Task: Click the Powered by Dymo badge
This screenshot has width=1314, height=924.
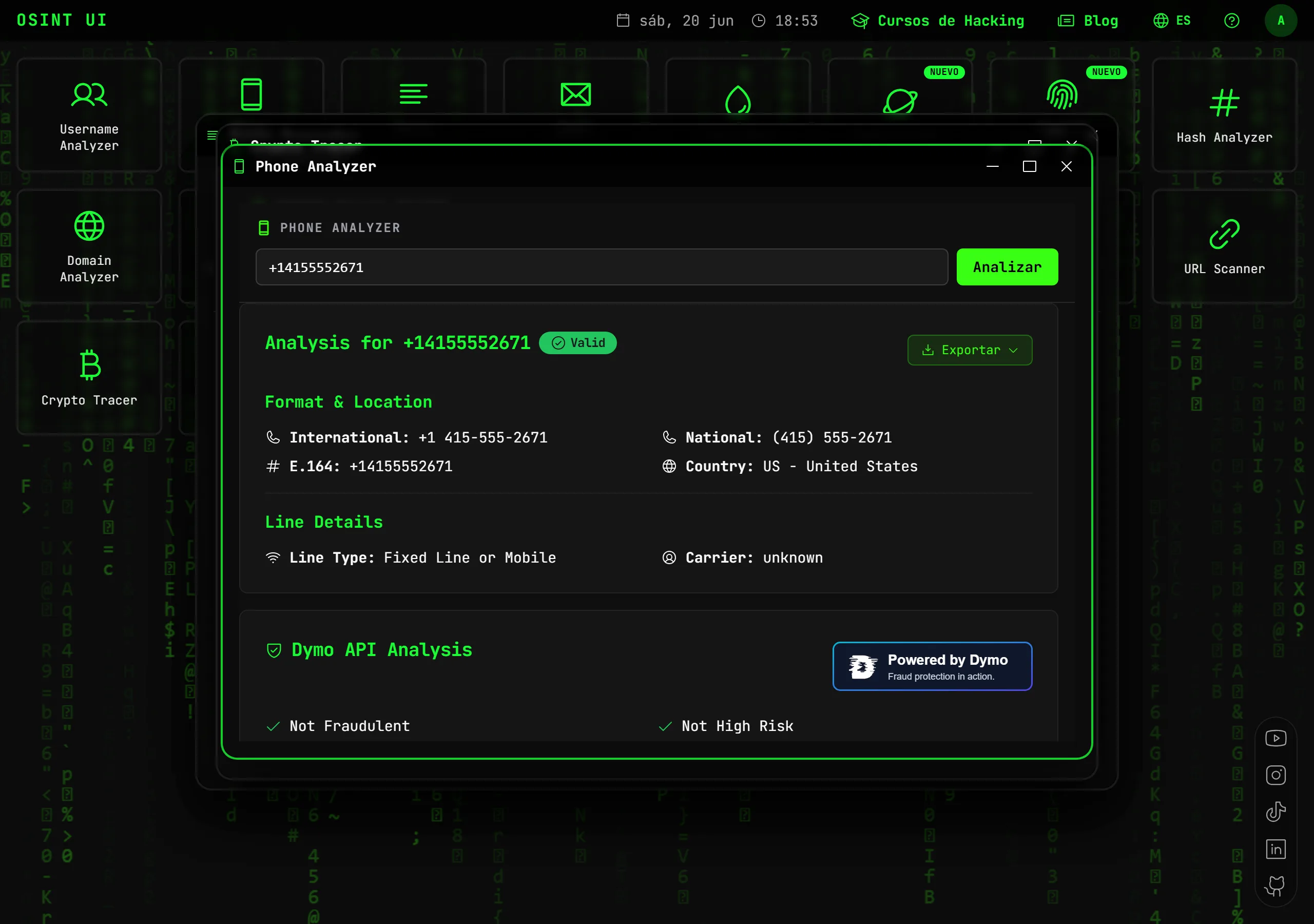Action: (932, 666)
